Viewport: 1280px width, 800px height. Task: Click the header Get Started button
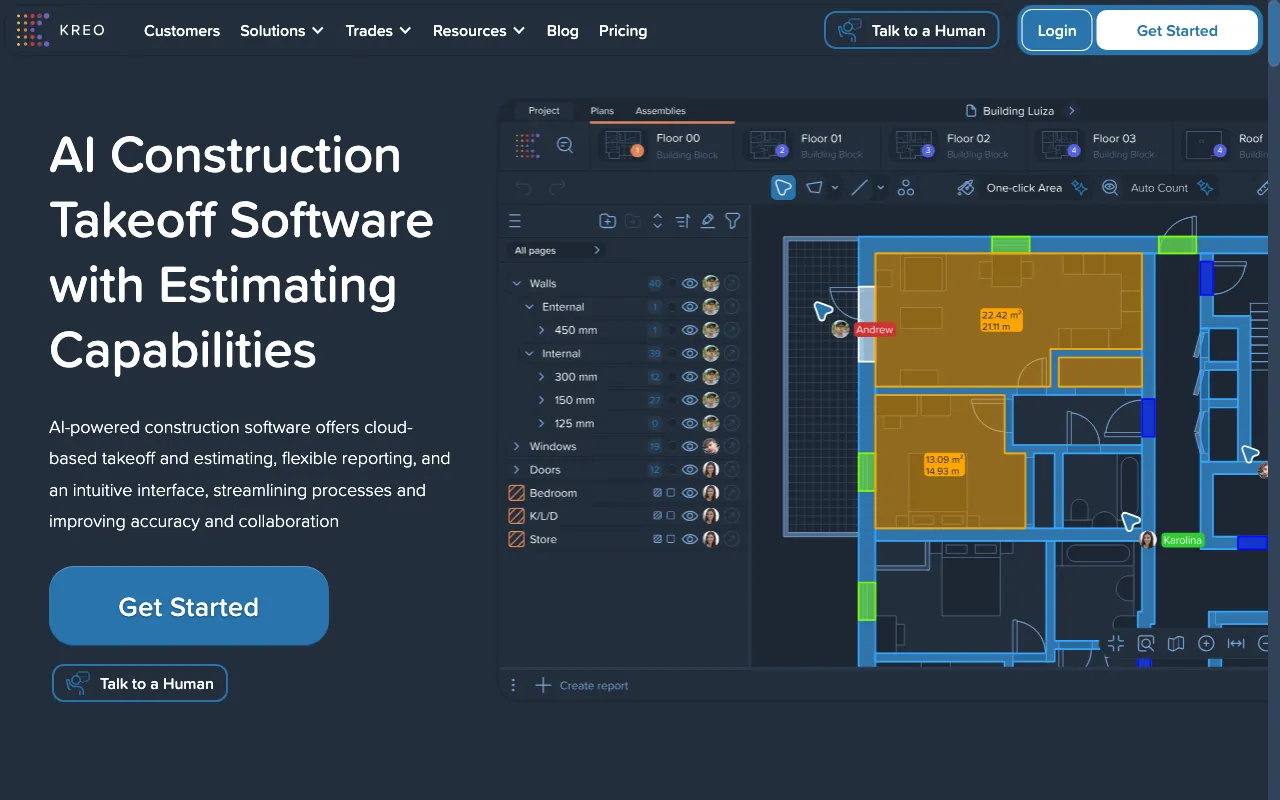pyautogui.click(x=1177, y=30)
